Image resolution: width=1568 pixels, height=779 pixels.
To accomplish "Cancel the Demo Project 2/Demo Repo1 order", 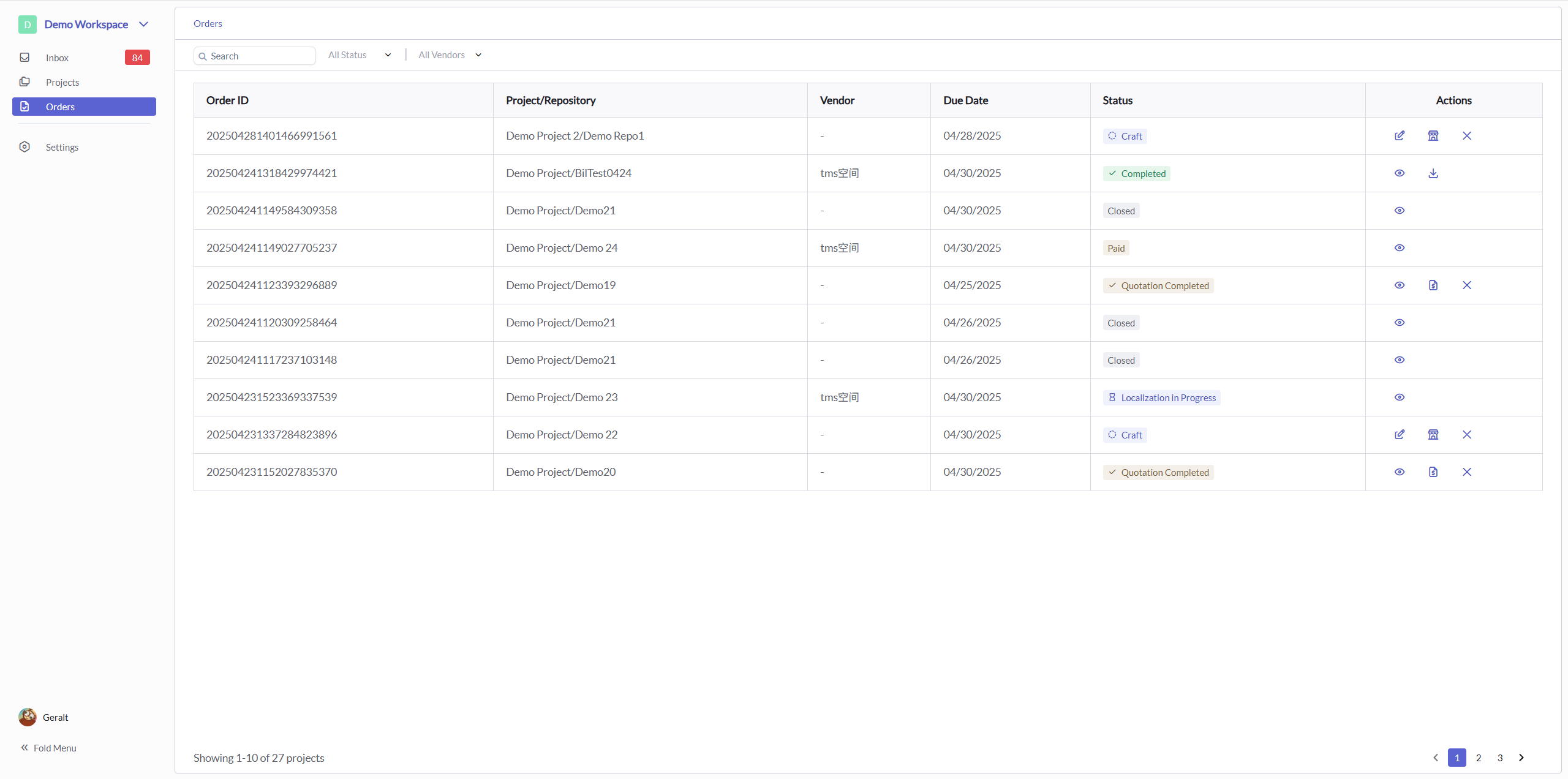I will click(1467, 135).
